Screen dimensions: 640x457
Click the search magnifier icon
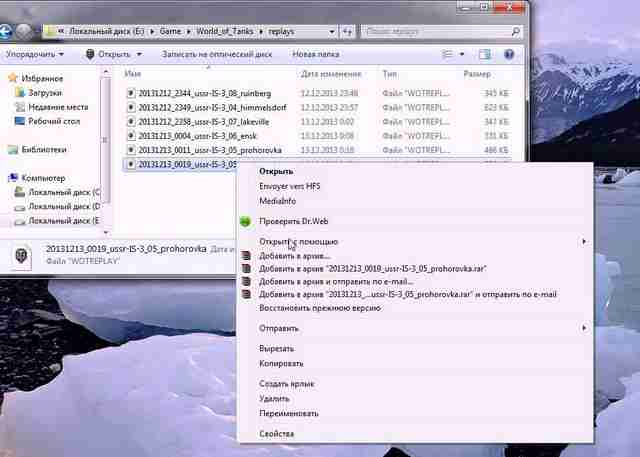click(515, 31)
